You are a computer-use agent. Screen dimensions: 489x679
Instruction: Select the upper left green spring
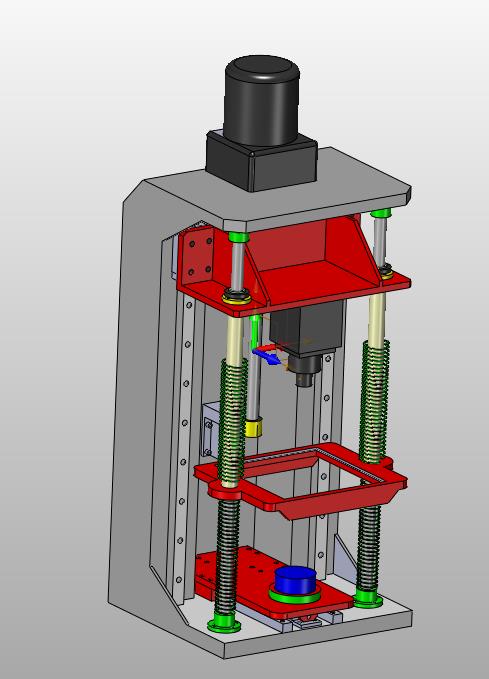tap(233, 418)
